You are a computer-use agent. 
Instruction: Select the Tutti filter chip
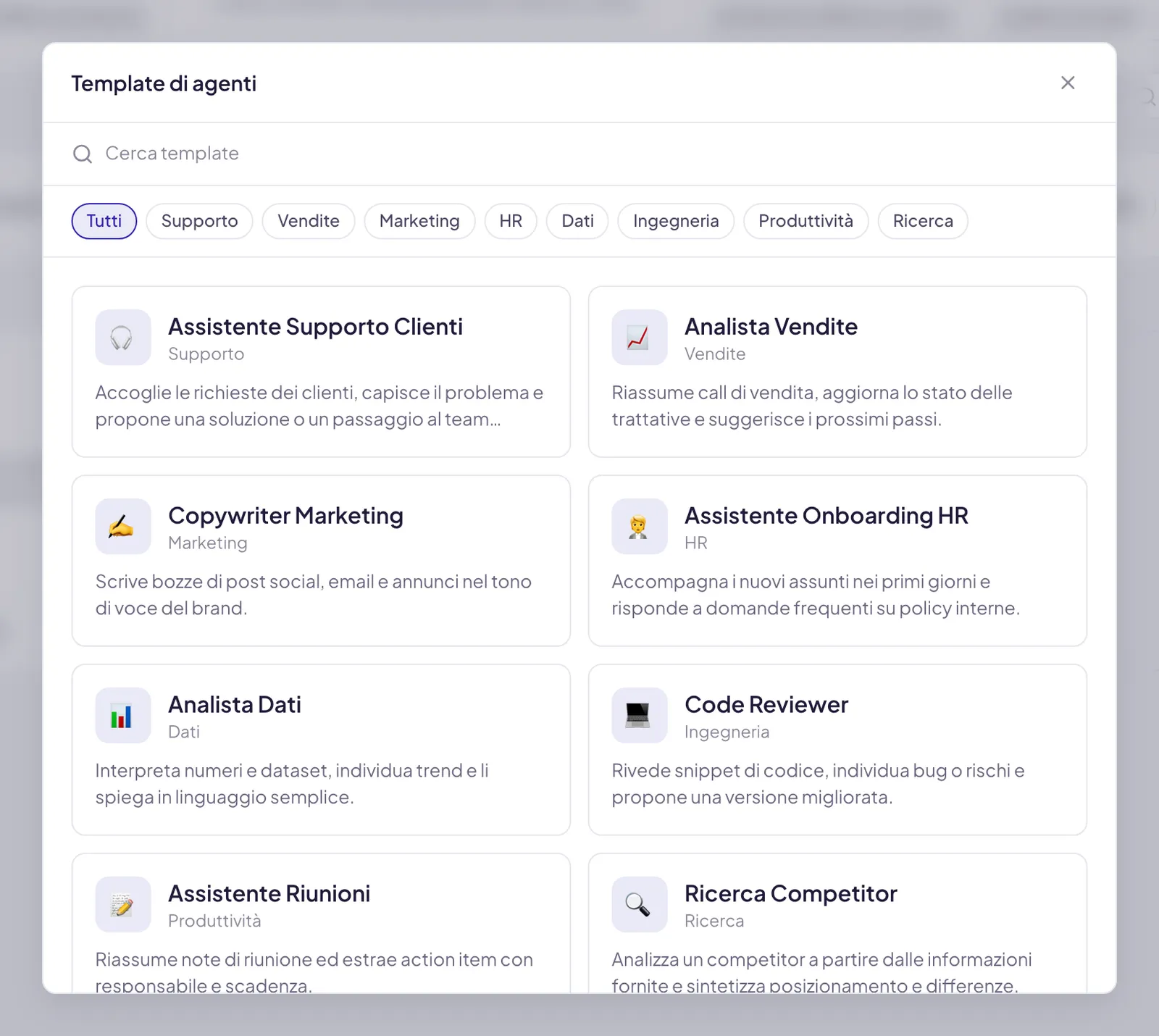104,221
